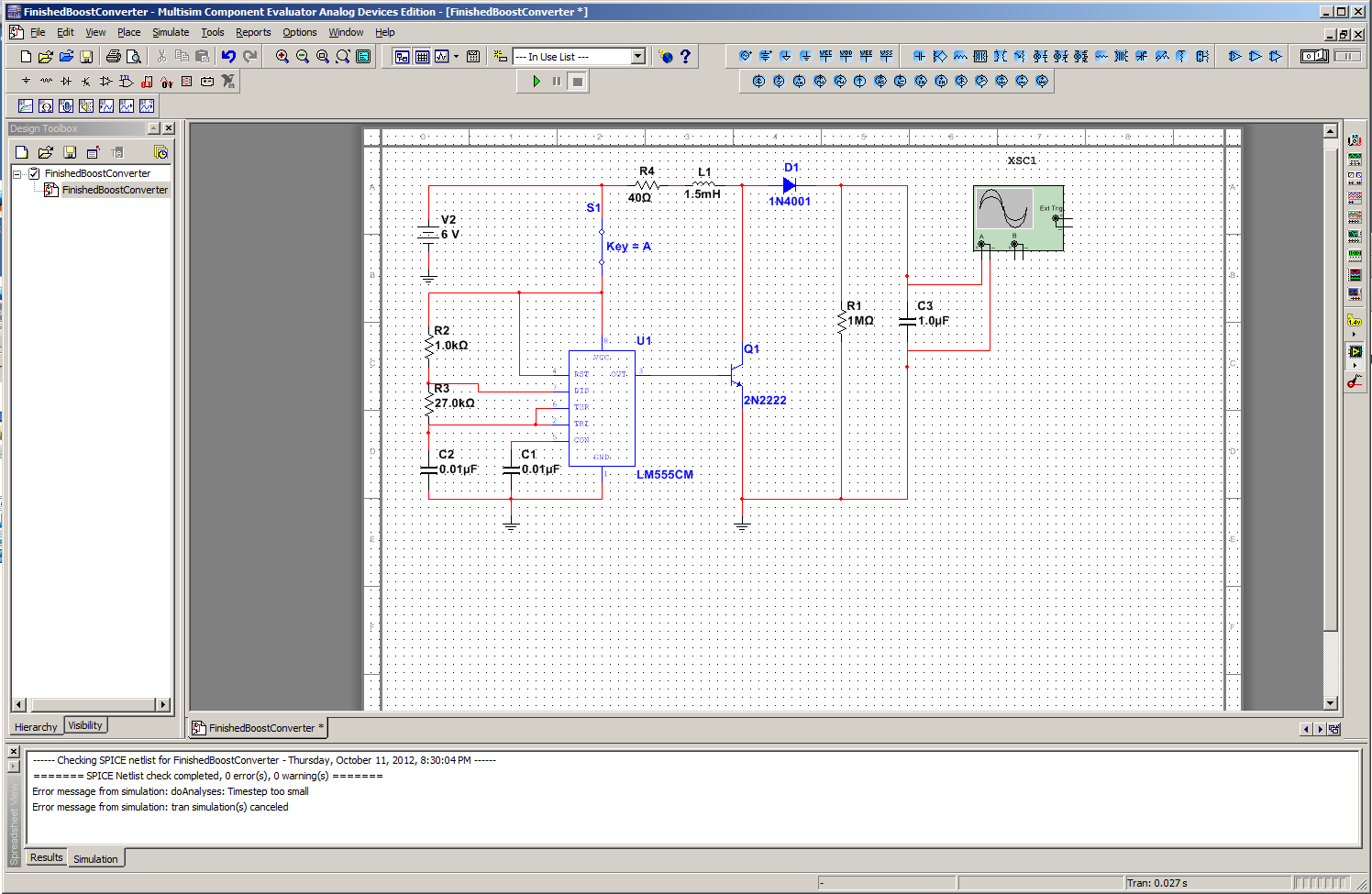Click the schematic scrollbar's up arrow
This screenshot has height=894, width=1372.
point(1331,131)
